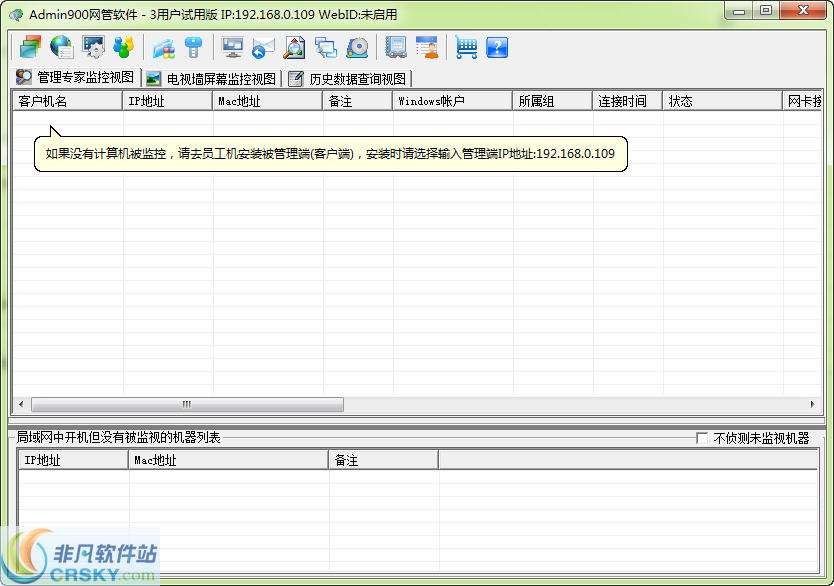This screenshot has width=834, height=586.
Task: Click the desktop monitor screen icon
Action: pos(232,47)
